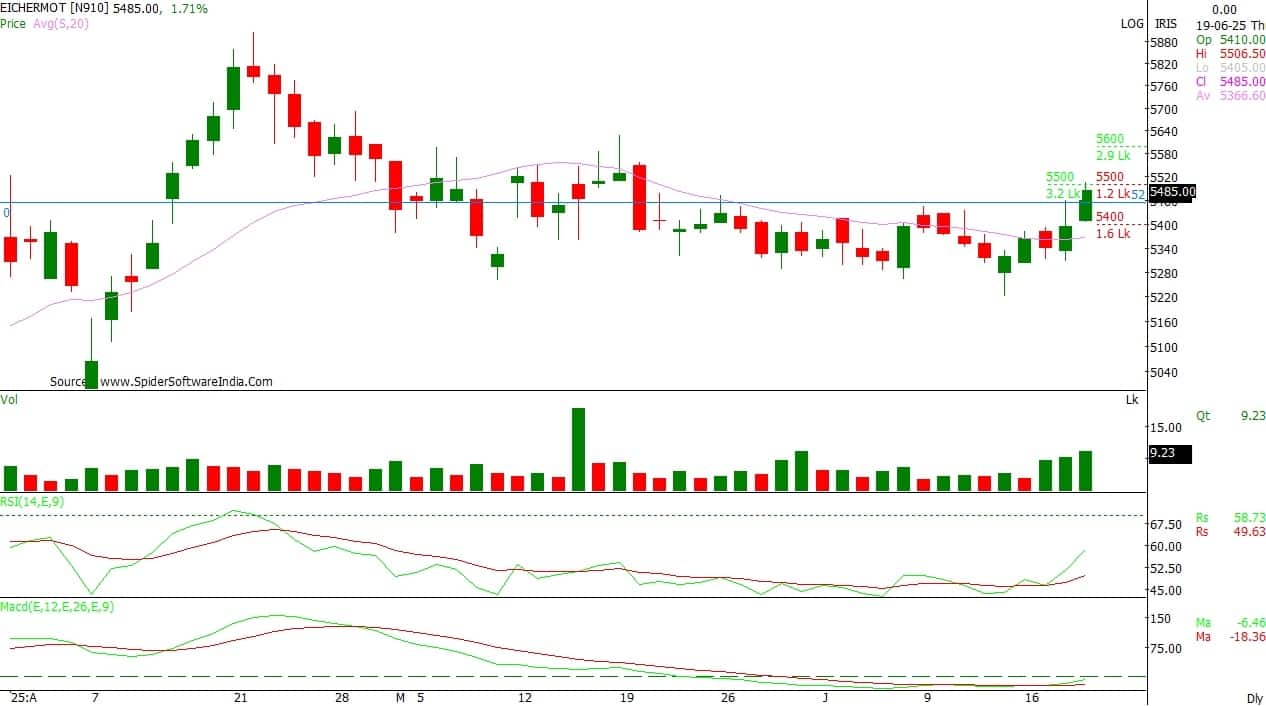Click the Price legend label

pos(13,23)
